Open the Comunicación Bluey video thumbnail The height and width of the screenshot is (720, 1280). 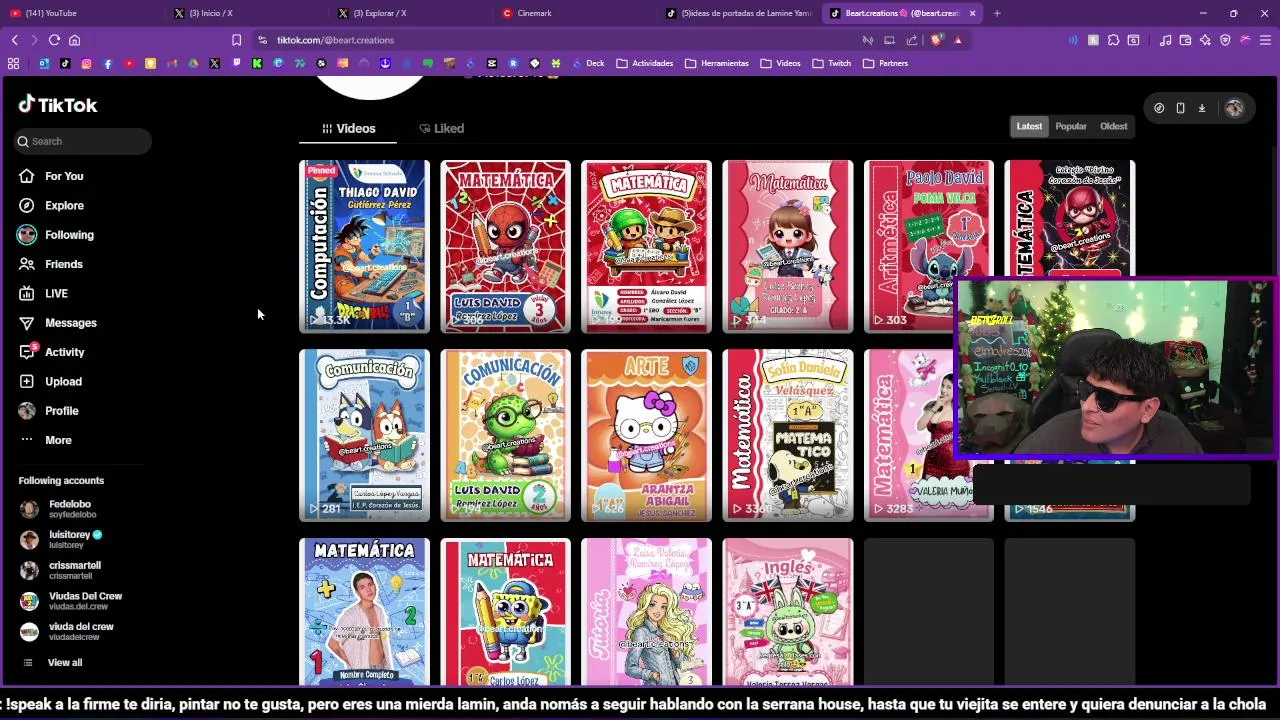(364, 435)
